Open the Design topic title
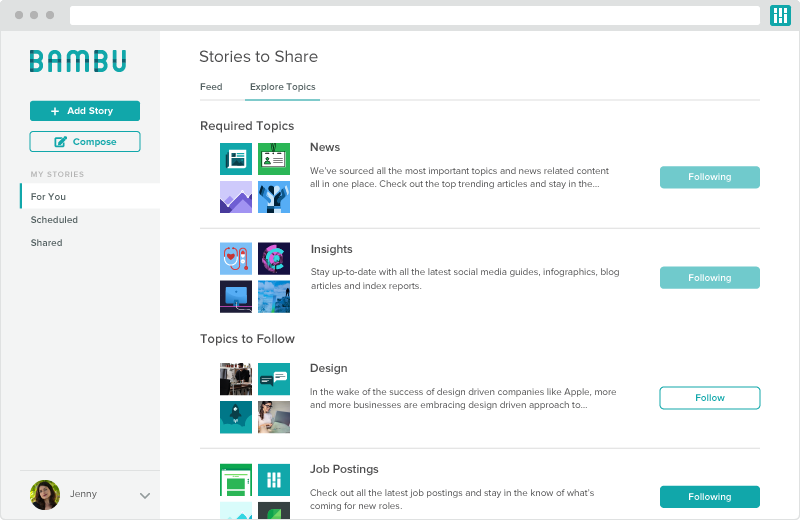 point(329,368)
